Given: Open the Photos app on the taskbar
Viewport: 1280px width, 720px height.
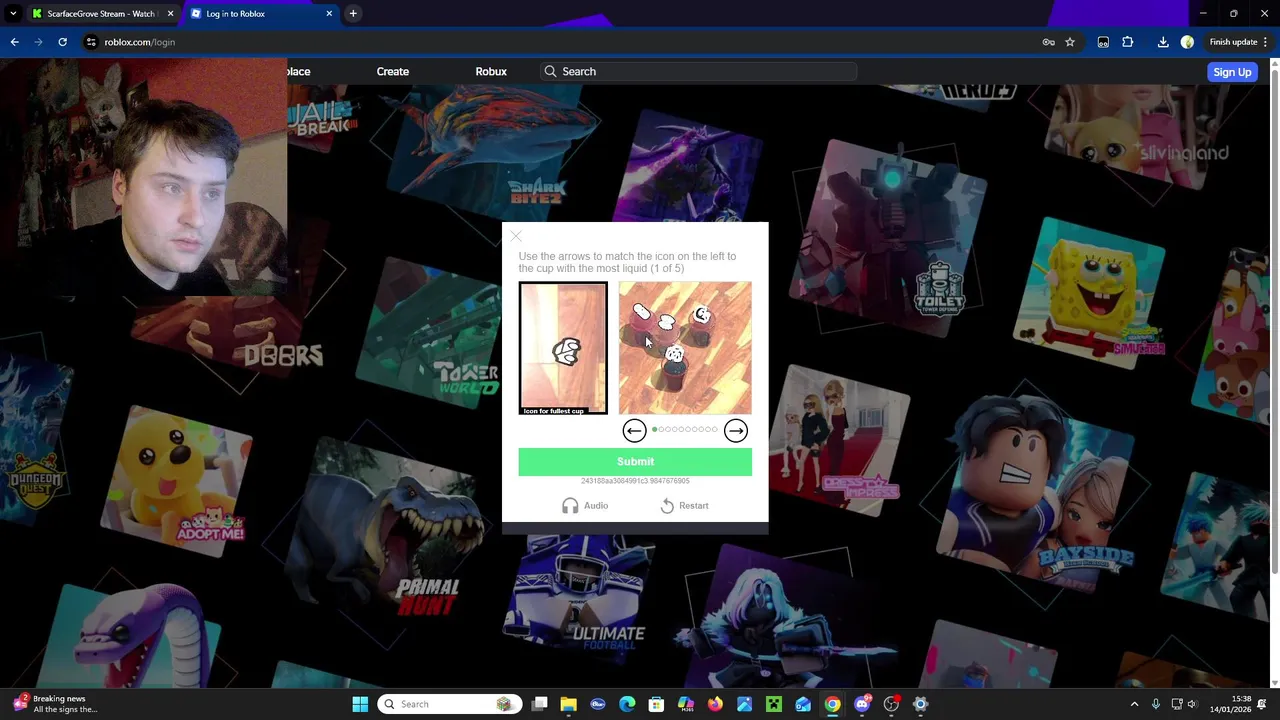Looking at the screenshot, I should click(x=744, y=704).
